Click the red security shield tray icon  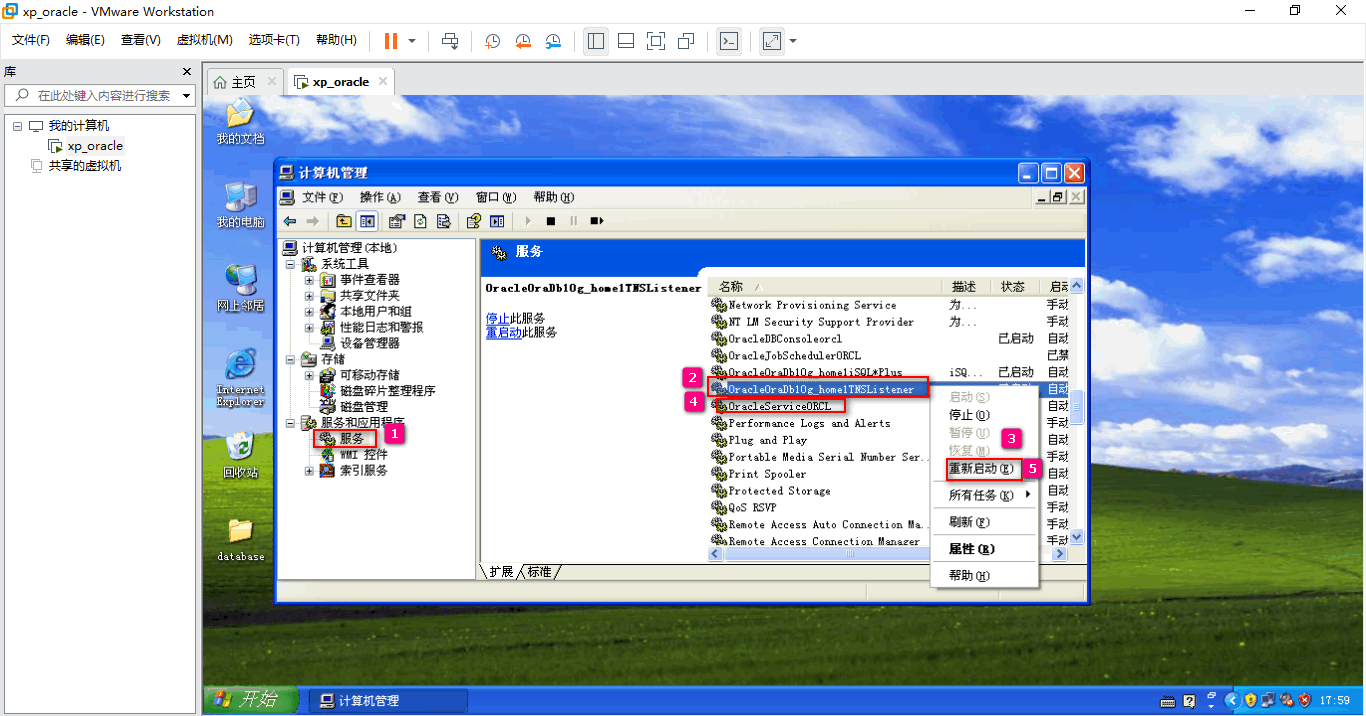[1304, 700]
